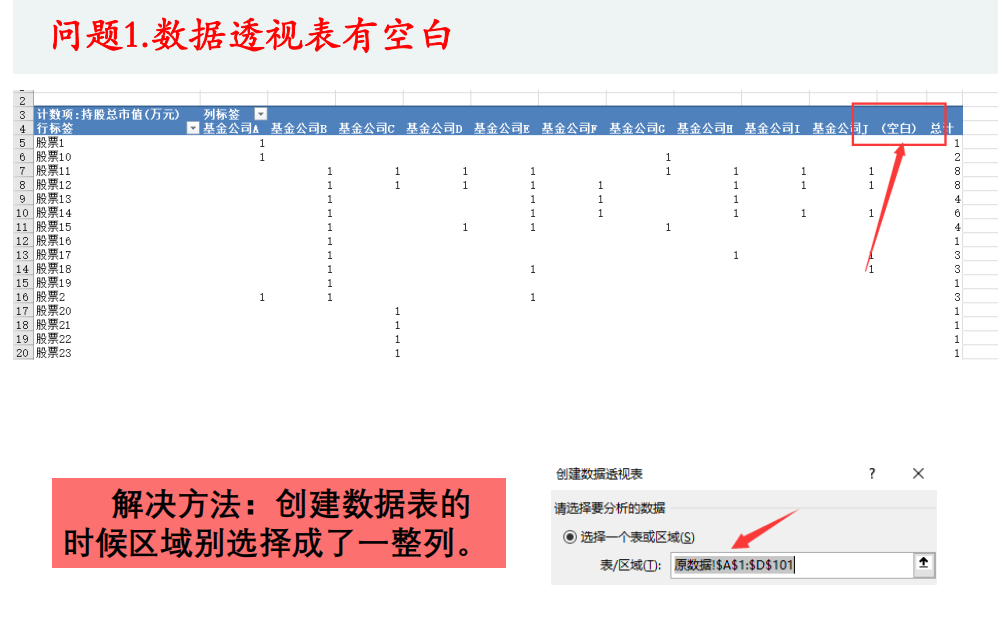Screen dimensions: 1007x621
Task: Select the 选择一个表或区域 radio button
Action: pyautogui.click(x=570, y=537)
